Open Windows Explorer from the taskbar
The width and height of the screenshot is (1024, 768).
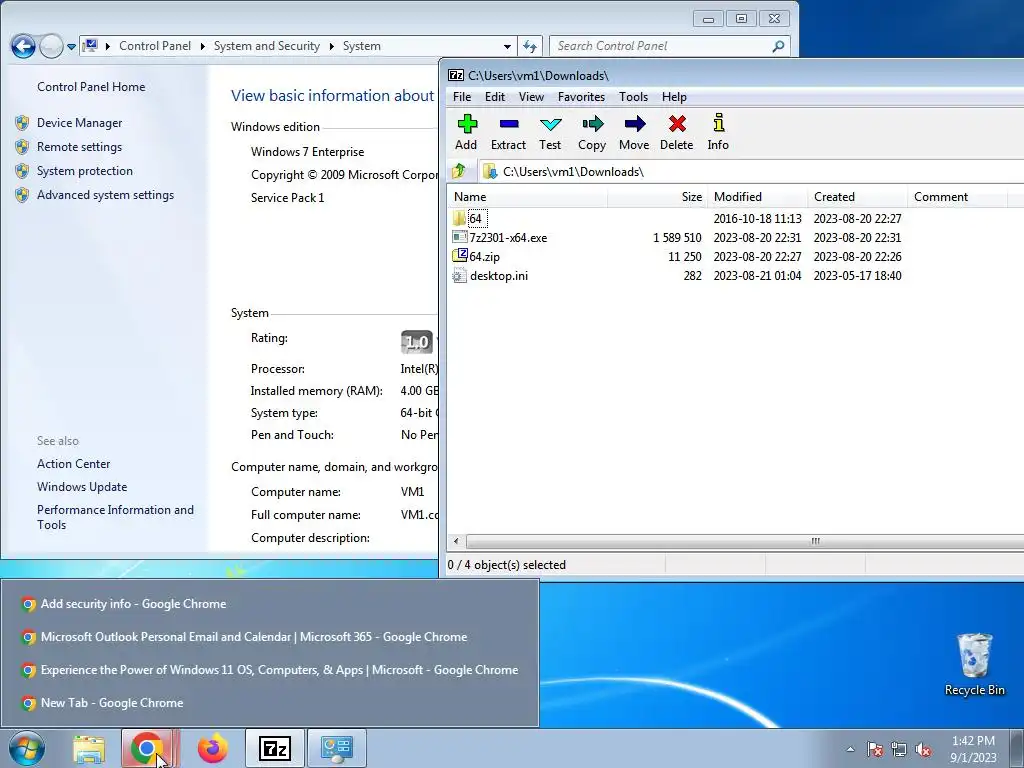point(89,749)
